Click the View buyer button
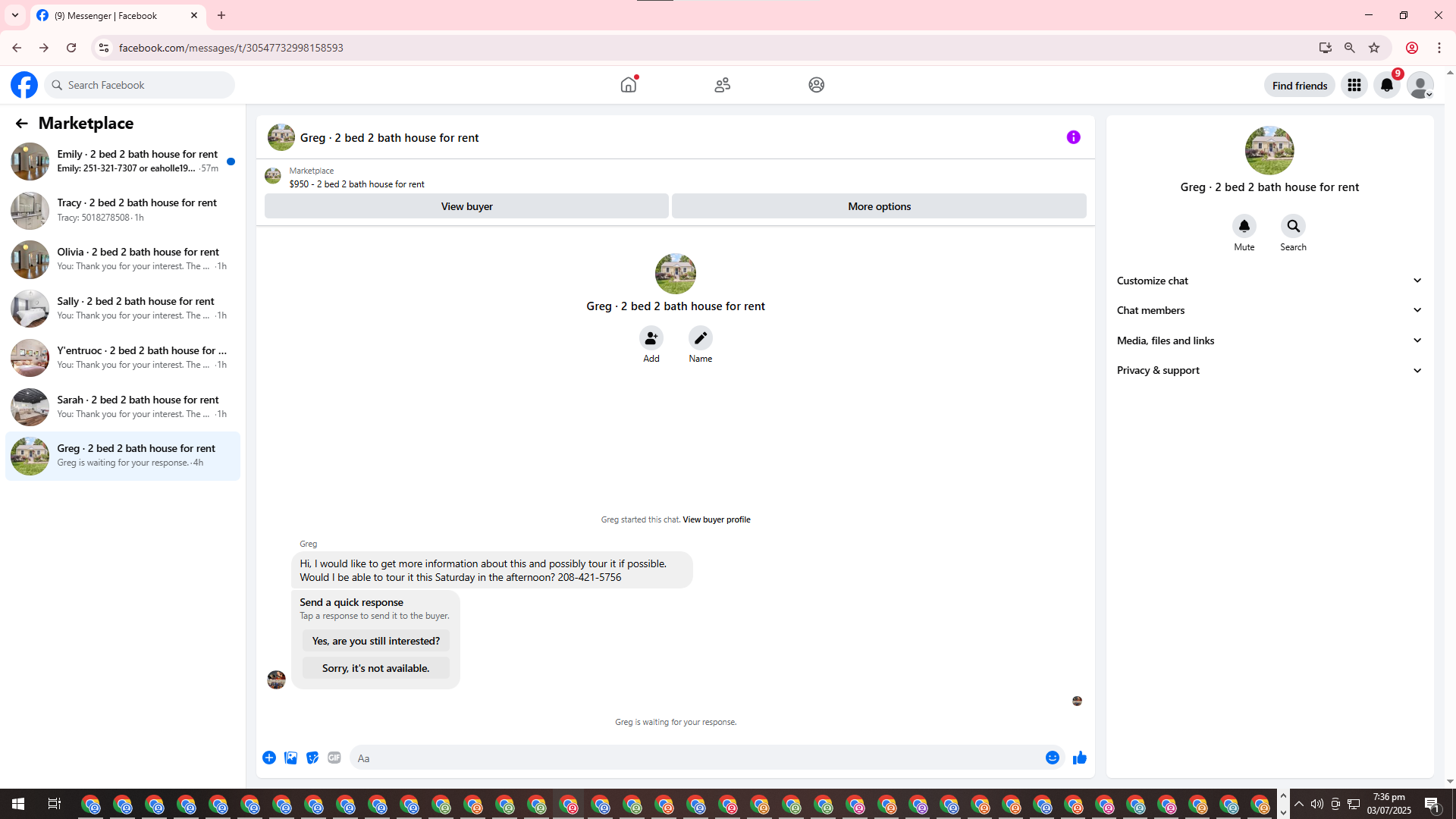The width and height of the screenshot is (1456, 819). (466, 206)
